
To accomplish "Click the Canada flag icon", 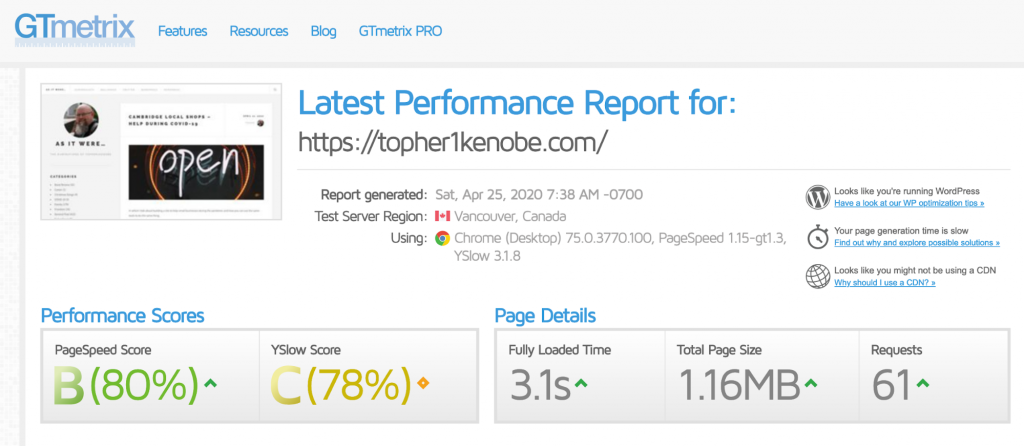I will [442, 216].
